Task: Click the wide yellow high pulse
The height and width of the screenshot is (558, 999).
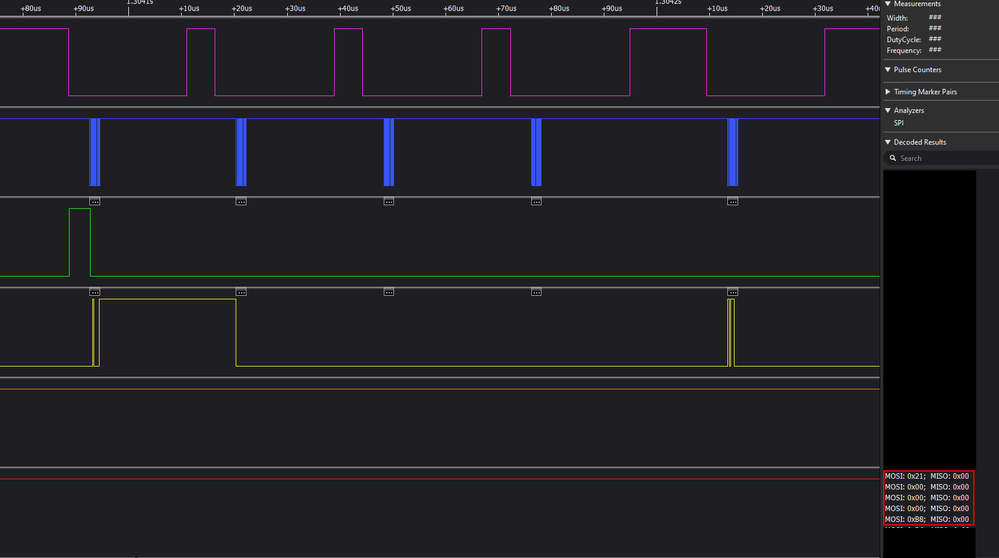Action: [168, 333]
